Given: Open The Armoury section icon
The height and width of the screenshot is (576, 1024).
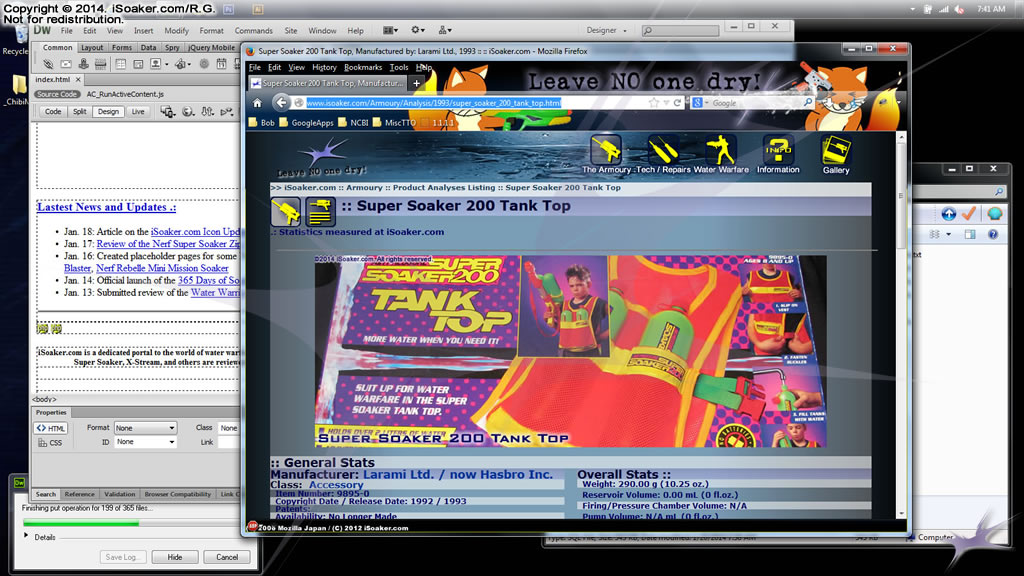Looking at the screenshot, I should click(606, 150).
